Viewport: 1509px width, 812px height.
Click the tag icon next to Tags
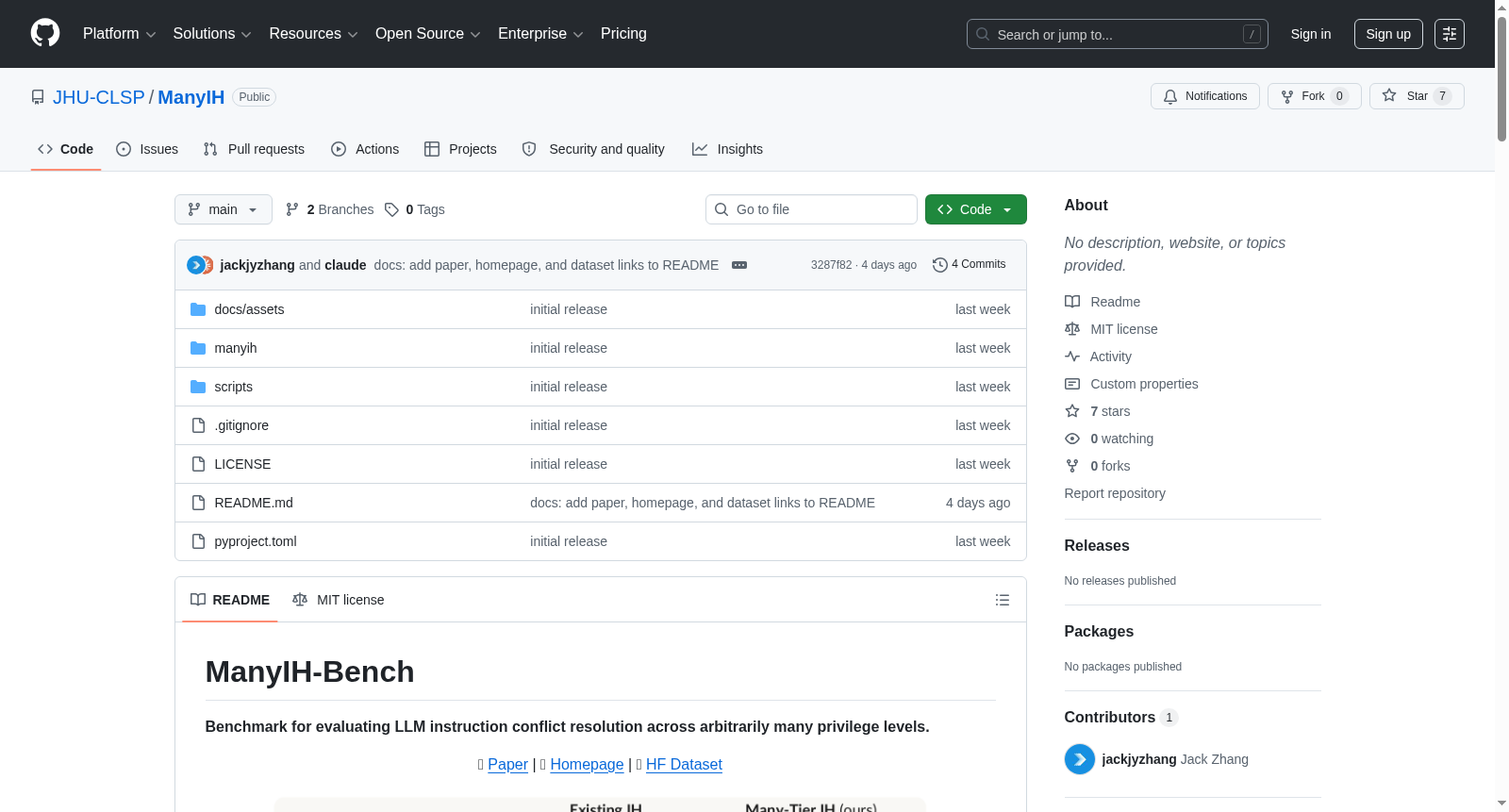(x=392, y=209)
